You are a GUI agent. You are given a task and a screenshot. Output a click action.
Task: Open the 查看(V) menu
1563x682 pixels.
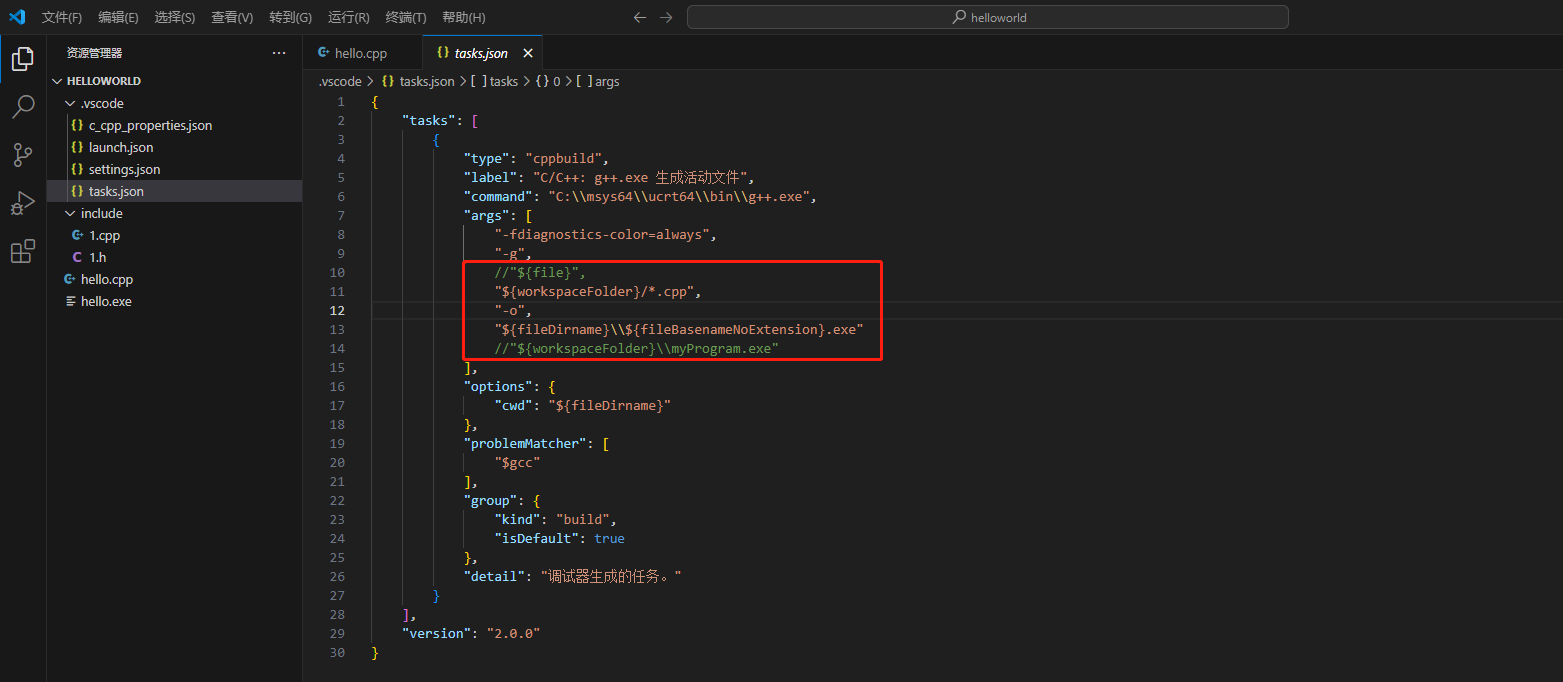tap(232, 17)
